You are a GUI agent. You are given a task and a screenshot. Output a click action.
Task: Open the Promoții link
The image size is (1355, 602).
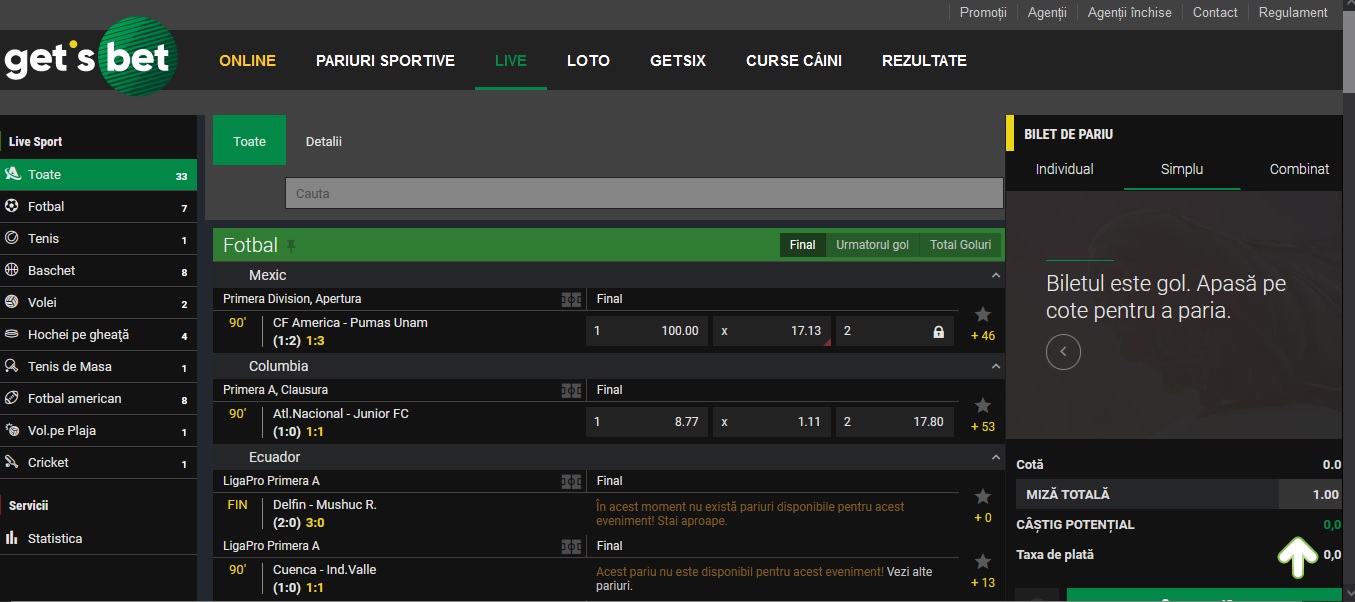pos(983,13)
